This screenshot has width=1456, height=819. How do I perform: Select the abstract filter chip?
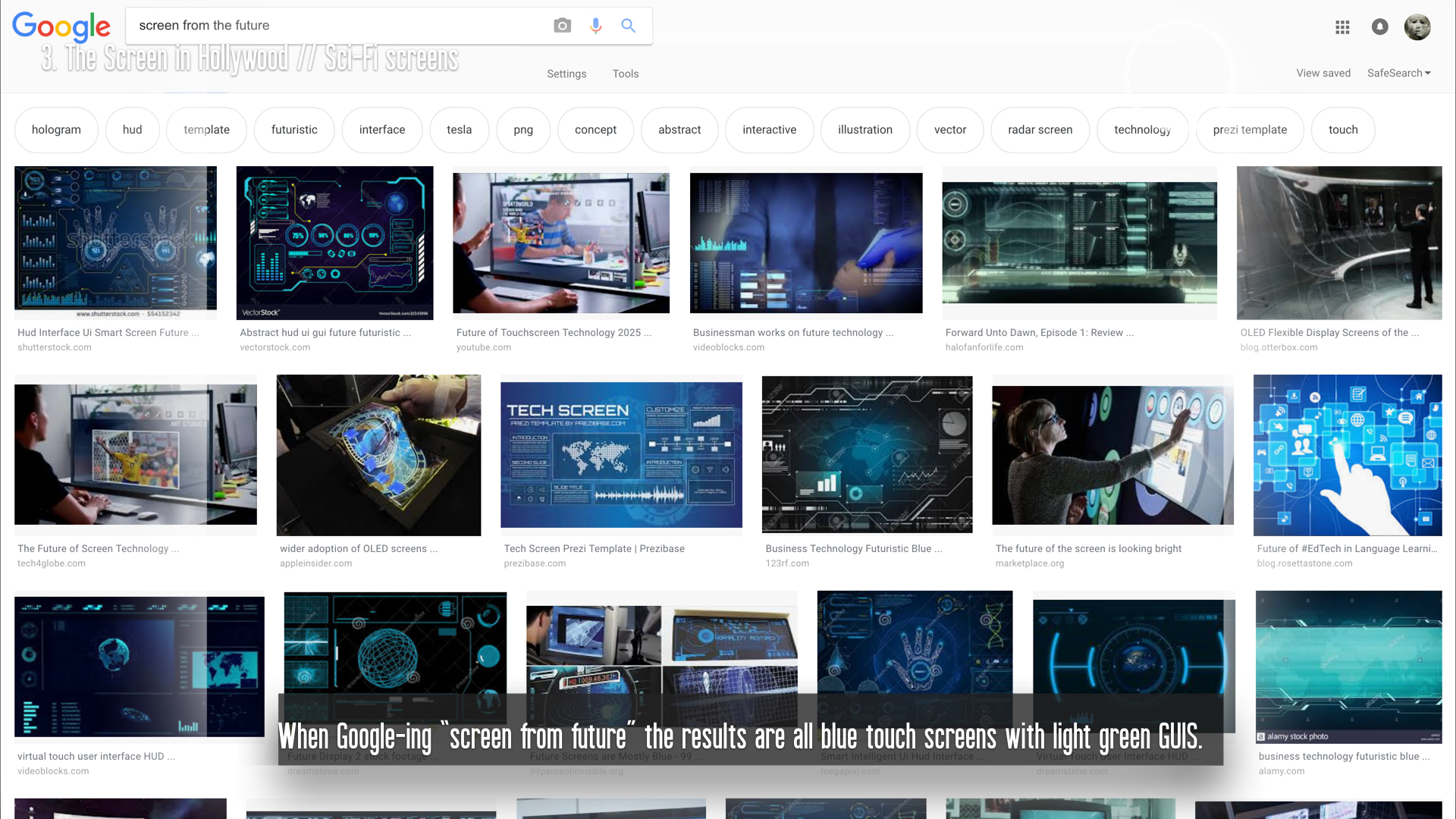click(x=679, y=130)
